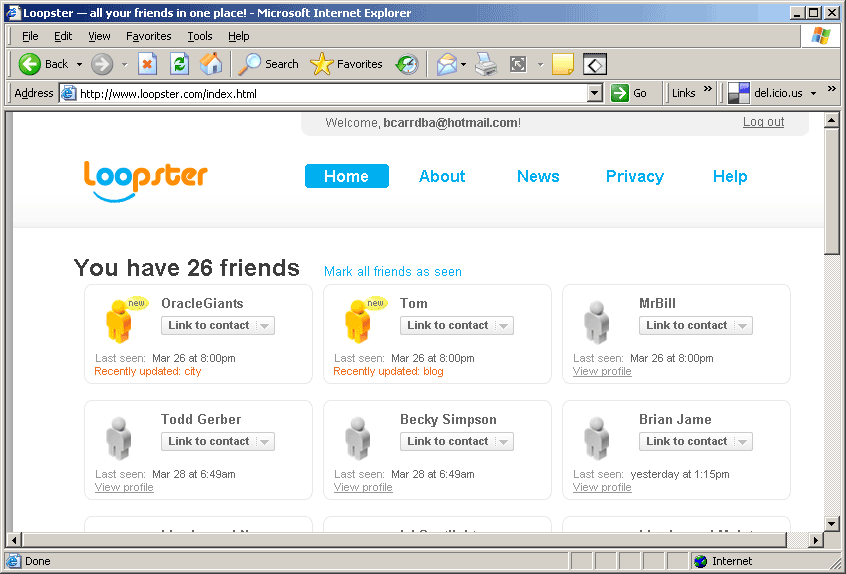Open the Edit menu

click(63, 36)
